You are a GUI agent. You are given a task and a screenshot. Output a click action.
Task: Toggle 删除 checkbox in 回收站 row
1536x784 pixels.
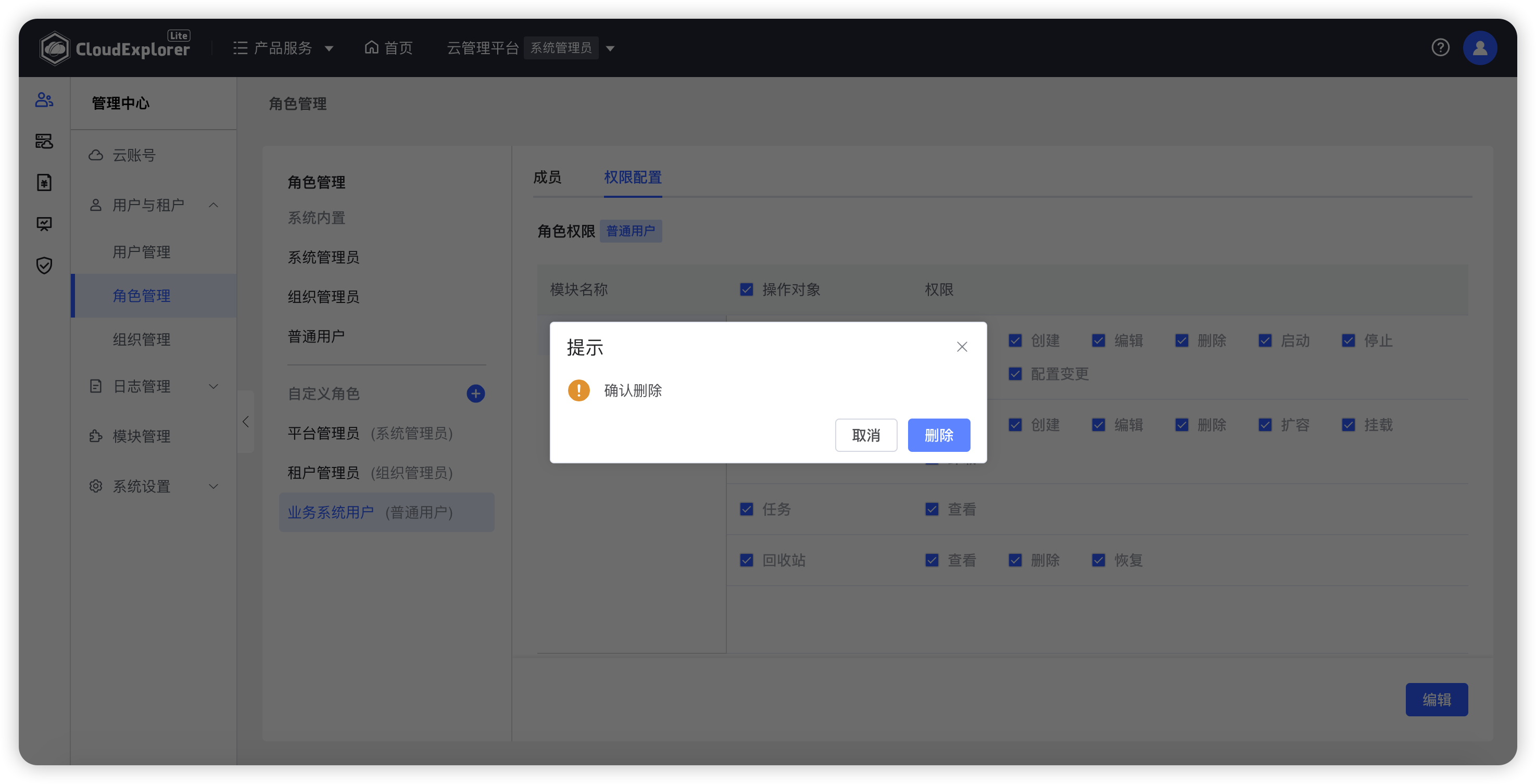click(x=1015, y=561)
